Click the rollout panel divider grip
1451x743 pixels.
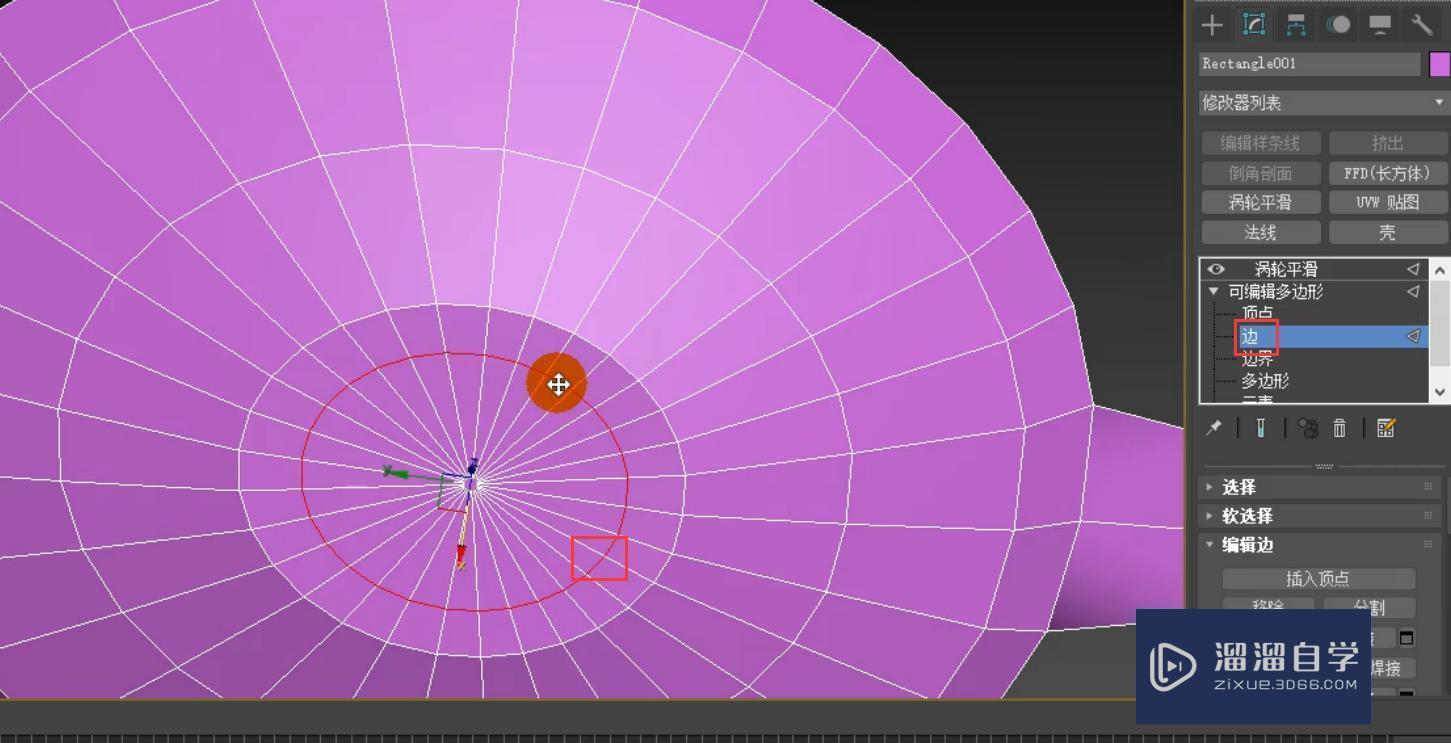[x=1324, y=466]
